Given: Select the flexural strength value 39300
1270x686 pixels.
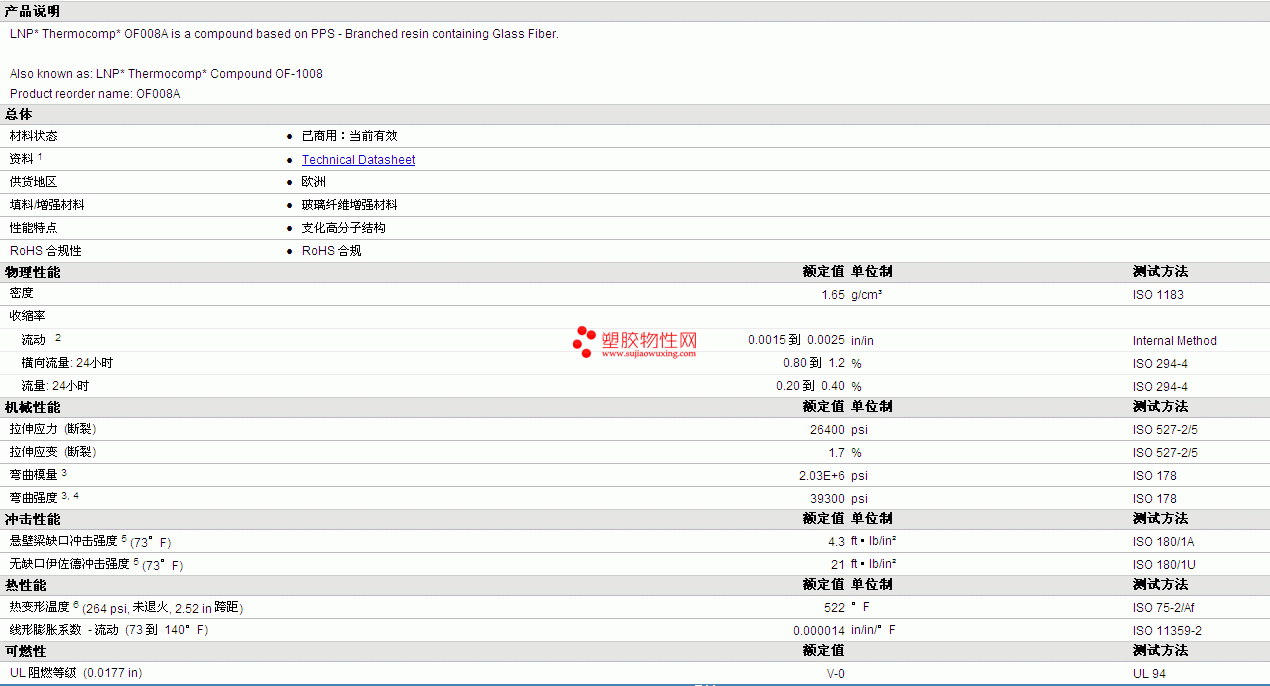Looking at the screenshot, I should click(x=828, y=499).
